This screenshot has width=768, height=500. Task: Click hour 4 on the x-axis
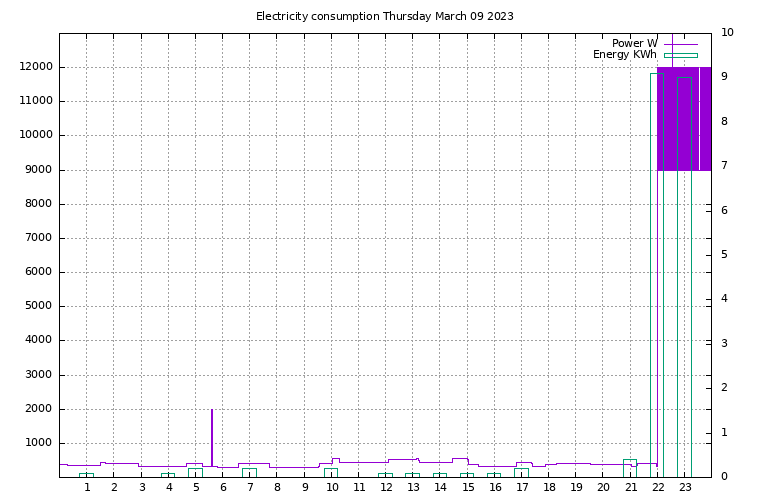point(169,487)
